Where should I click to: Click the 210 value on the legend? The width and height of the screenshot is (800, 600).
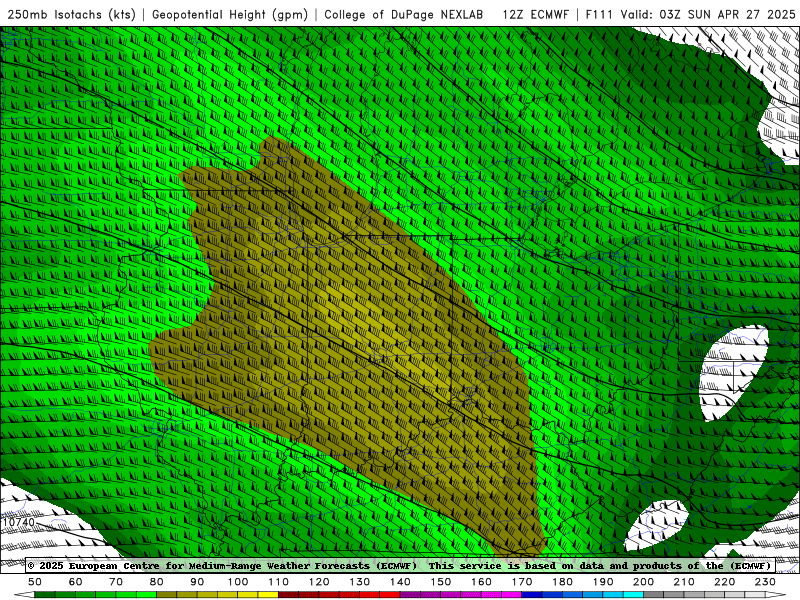tap(684, 582)
